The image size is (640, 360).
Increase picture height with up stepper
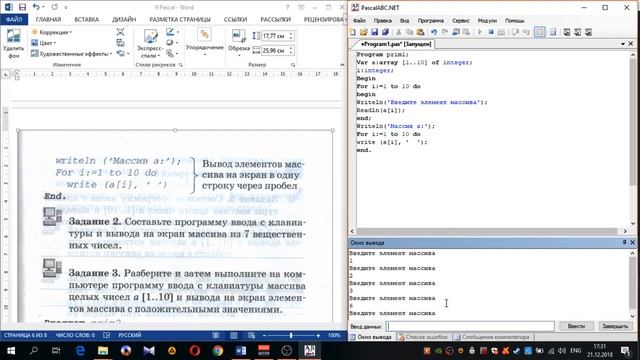pyautogui.click(x=291, y=34)
